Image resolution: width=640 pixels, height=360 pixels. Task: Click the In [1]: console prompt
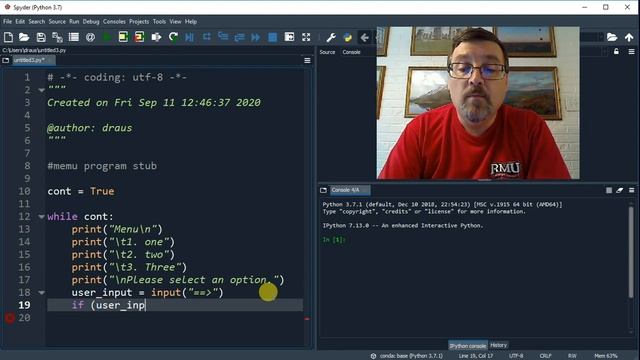coord(333,240)
